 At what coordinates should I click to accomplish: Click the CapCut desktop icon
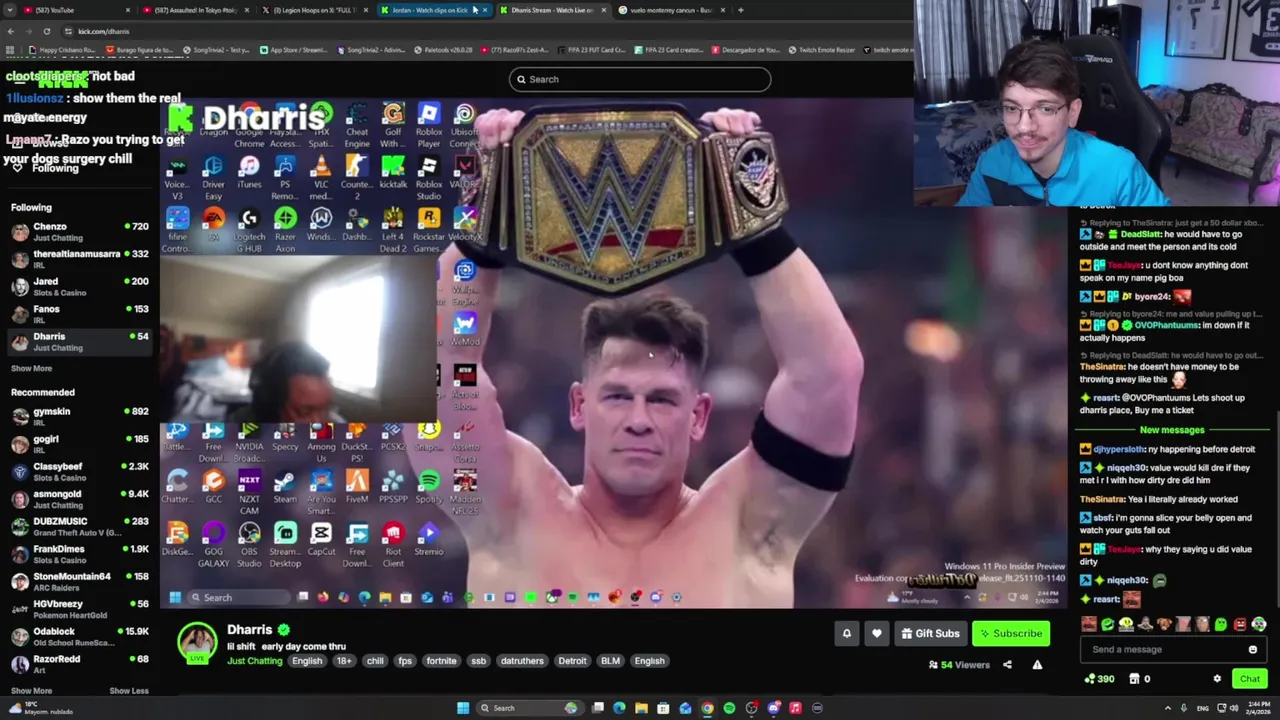click(321, 540)
